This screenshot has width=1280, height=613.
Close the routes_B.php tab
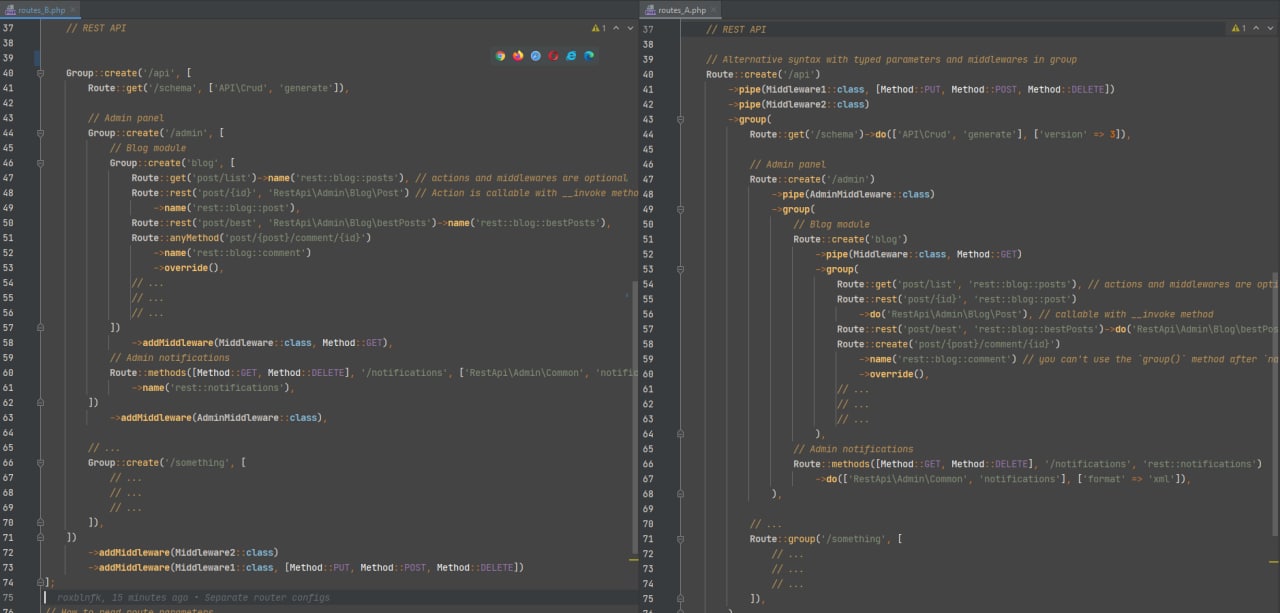point(74,9)
